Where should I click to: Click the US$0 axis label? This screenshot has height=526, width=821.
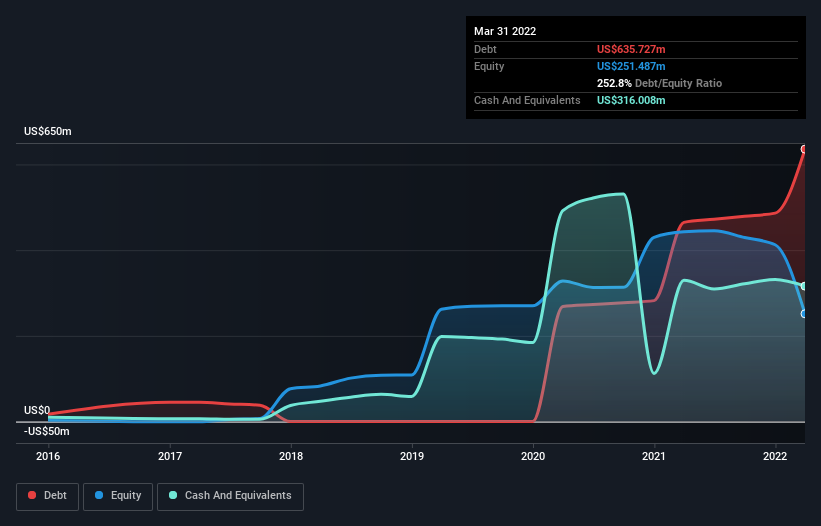[x=37, y=410]
